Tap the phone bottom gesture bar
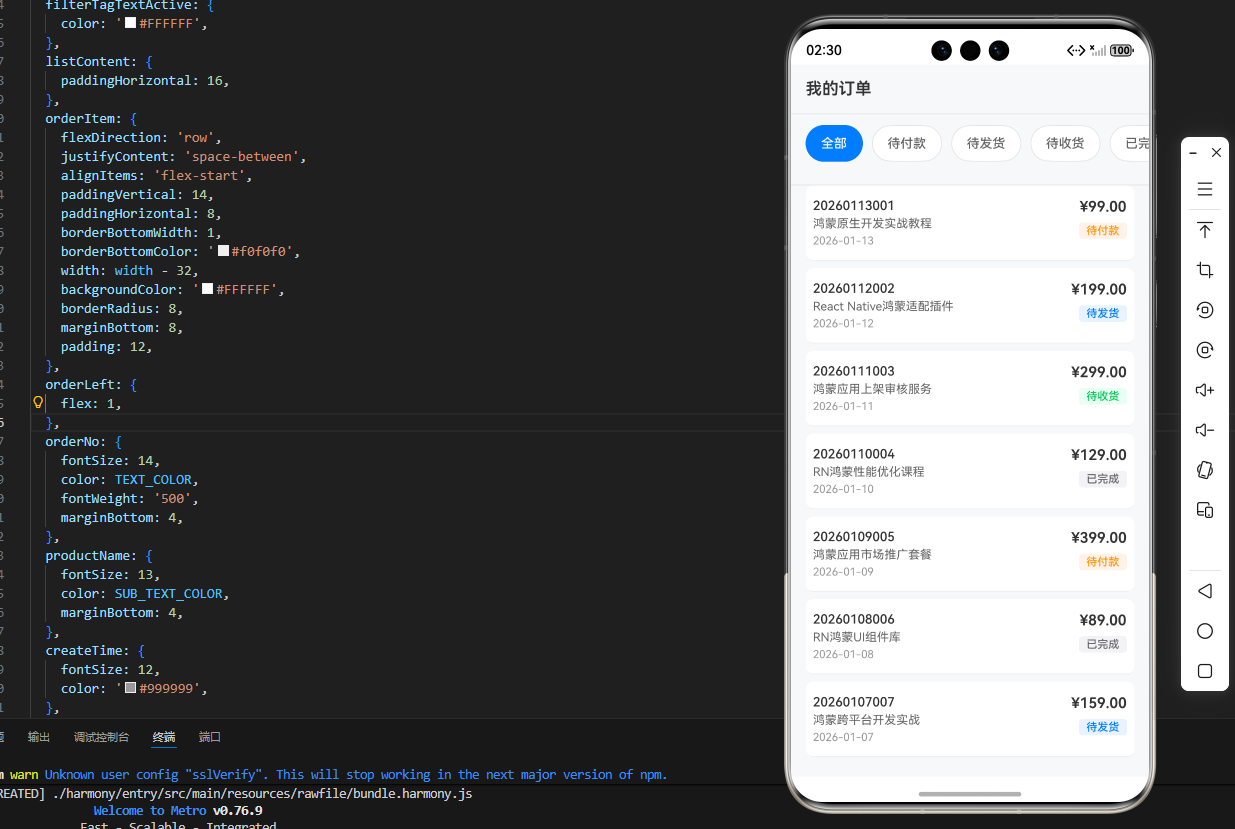This screenshot has height=829, width=1235. 969,794
